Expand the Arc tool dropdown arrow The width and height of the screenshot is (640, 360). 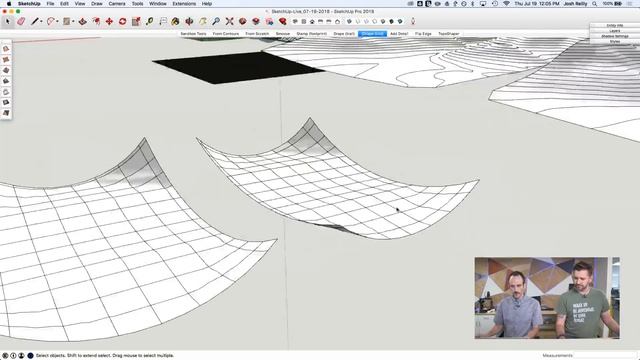pos(57,22)
